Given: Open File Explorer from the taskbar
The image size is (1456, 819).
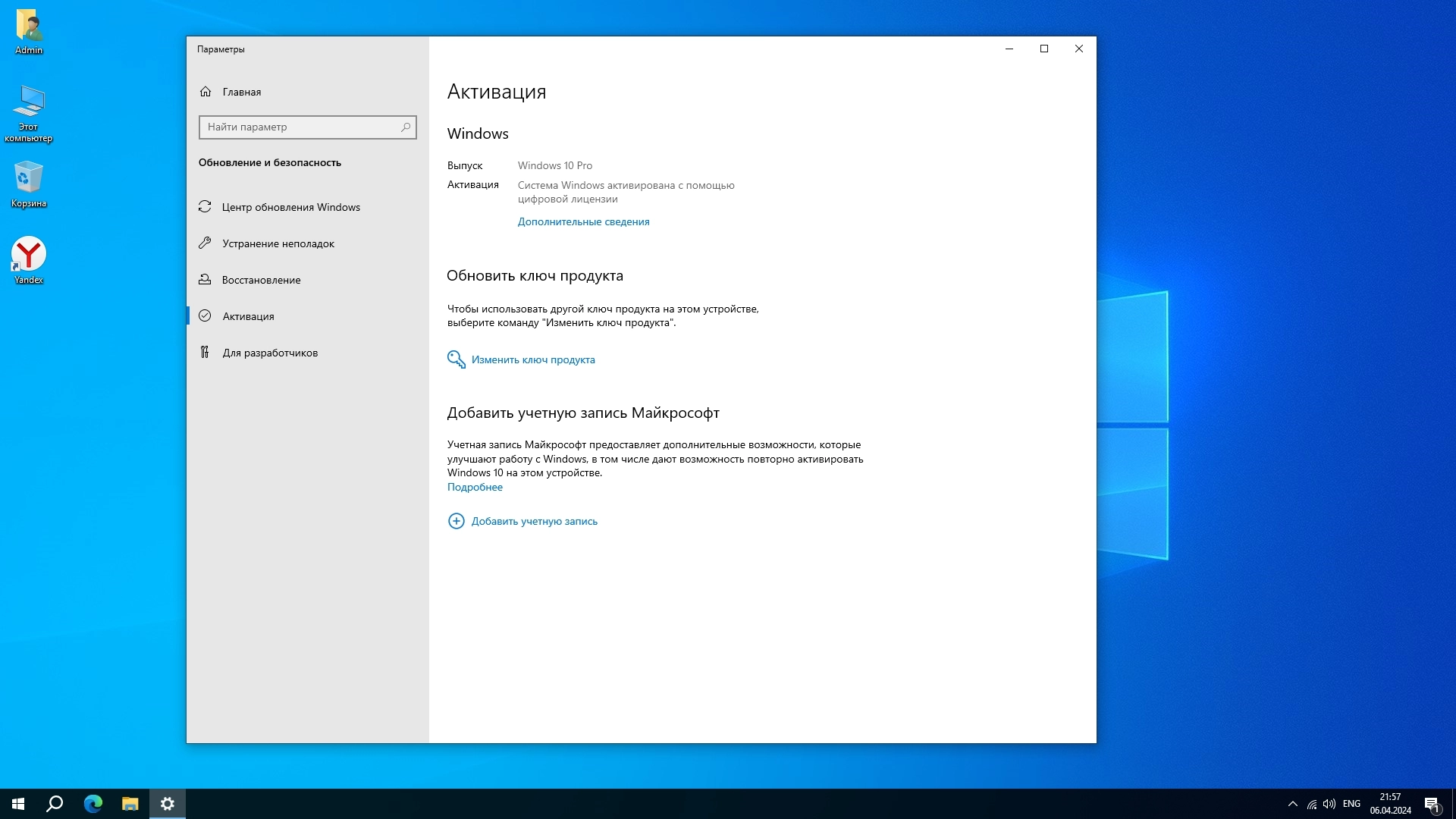Looking at the screenshot, I should point(130,804).
